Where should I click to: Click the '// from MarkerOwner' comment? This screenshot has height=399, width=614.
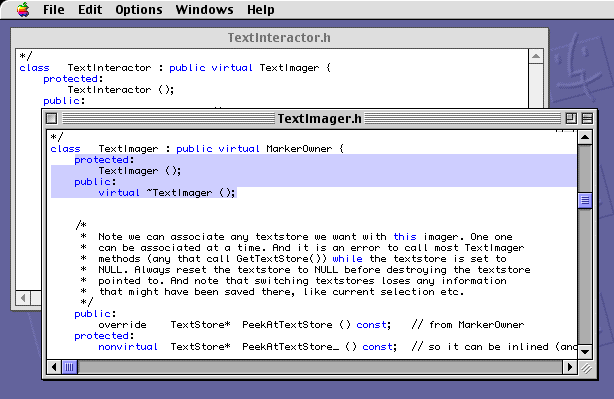click(468, 325)
